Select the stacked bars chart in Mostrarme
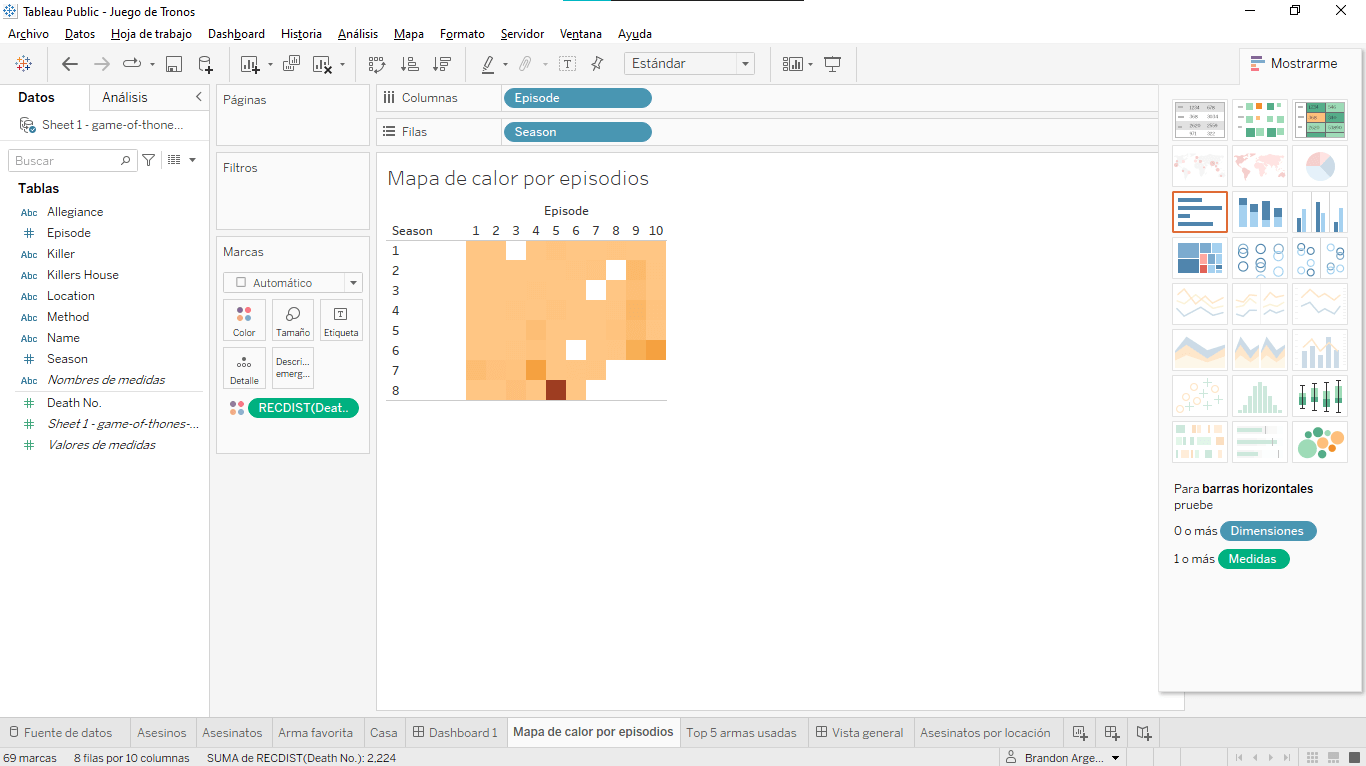Viewport: 1366px width, 766px height. click(1260, 212)
